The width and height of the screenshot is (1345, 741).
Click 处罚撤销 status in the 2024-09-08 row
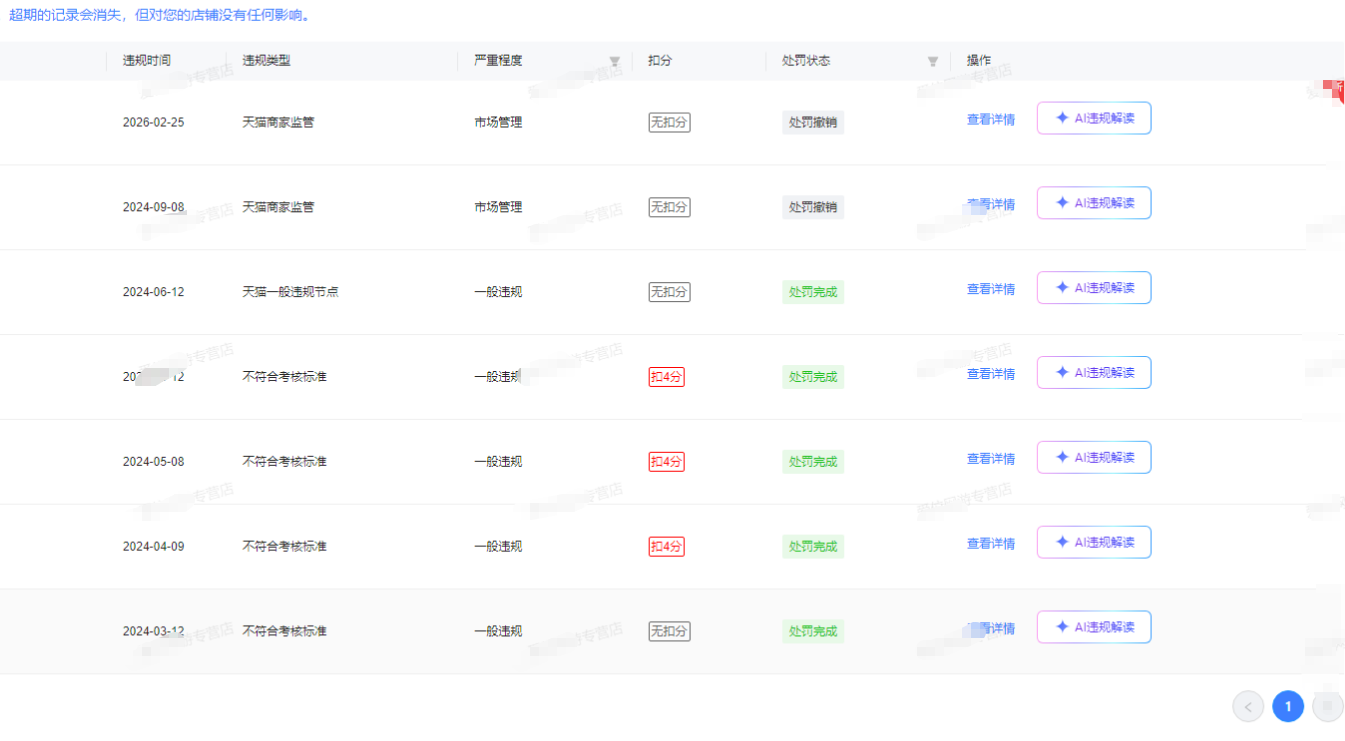(812, 207)
